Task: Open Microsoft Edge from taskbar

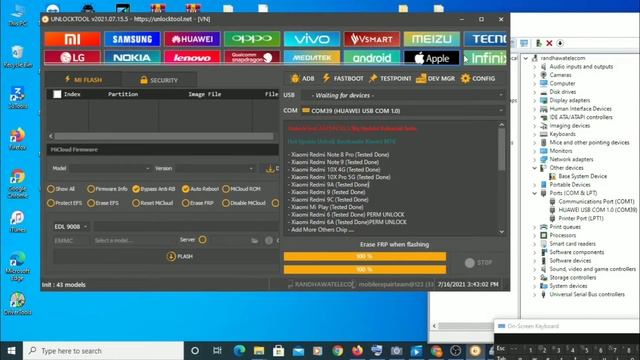Action: (239, 351)
